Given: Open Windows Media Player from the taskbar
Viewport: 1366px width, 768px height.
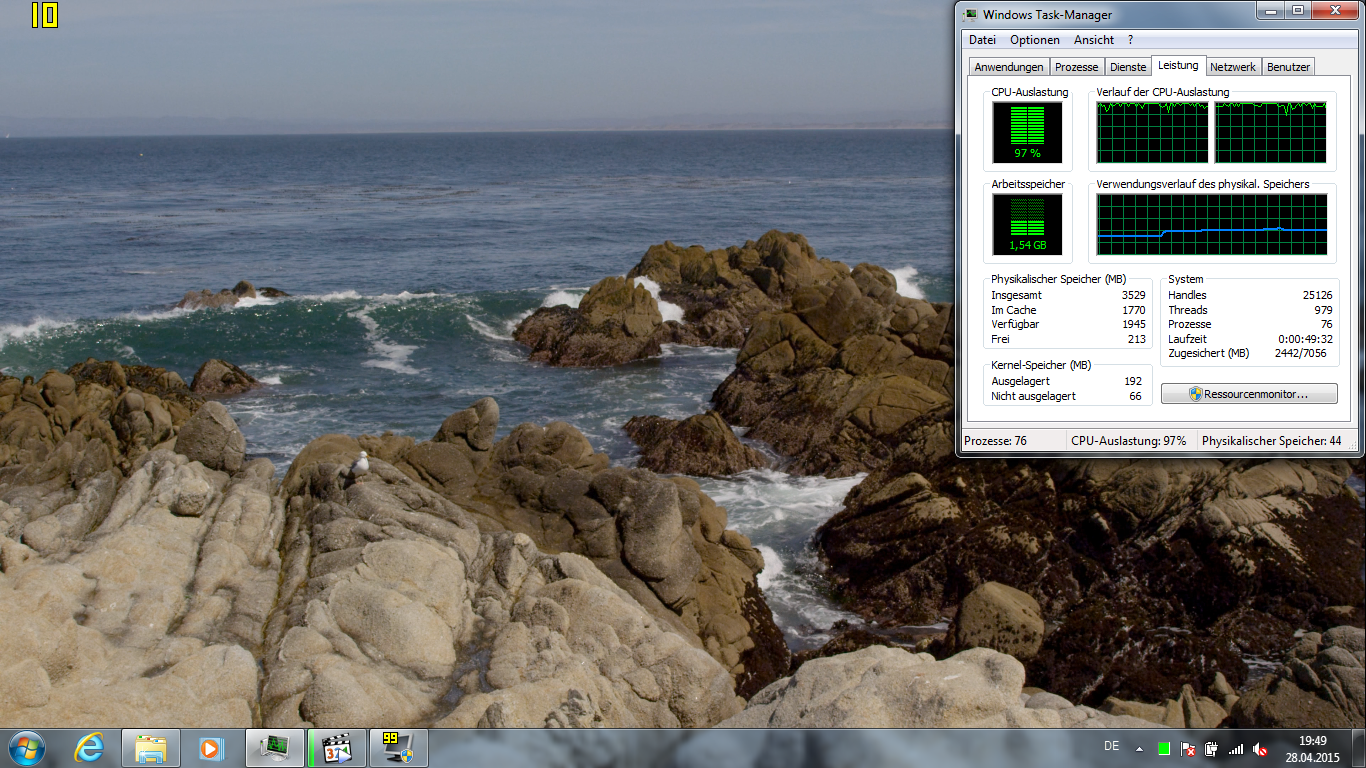Looking at the screenshot, I should (x=210, y=748).
